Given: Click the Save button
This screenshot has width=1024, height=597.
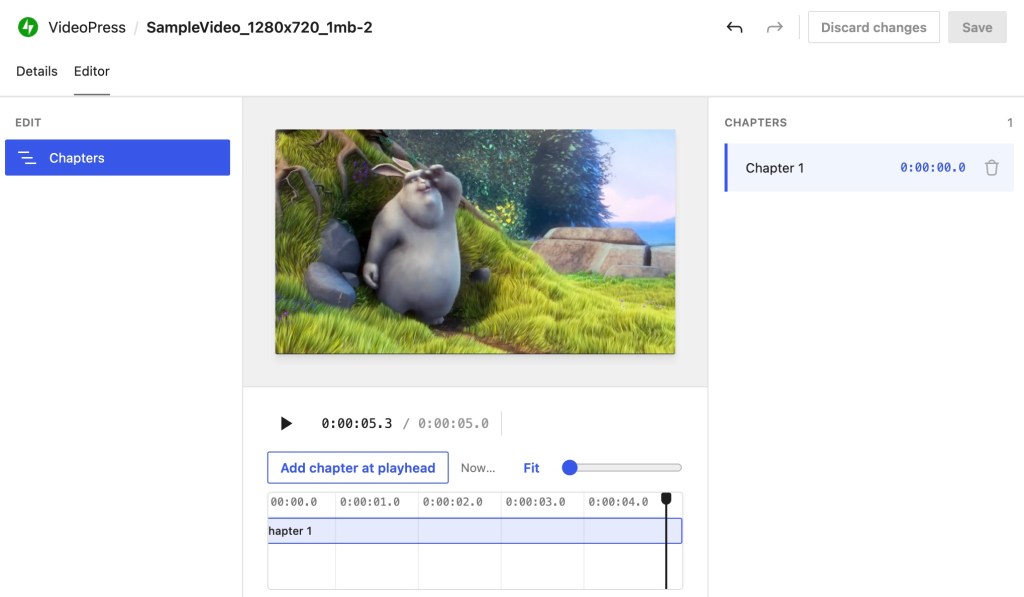Looking at the screenshot, I should [977, 27].
